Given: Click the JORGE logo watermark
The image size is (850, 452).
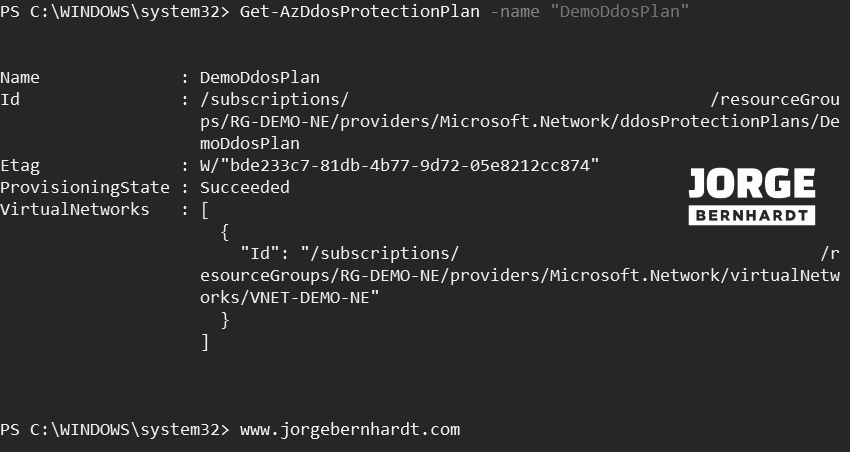Looking at the screenshot, I should (x=751, y=185).
